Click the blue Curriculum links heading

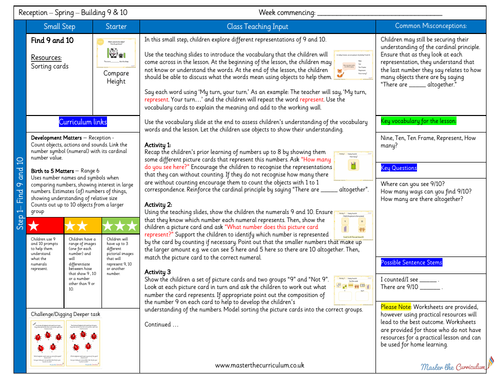83,122
